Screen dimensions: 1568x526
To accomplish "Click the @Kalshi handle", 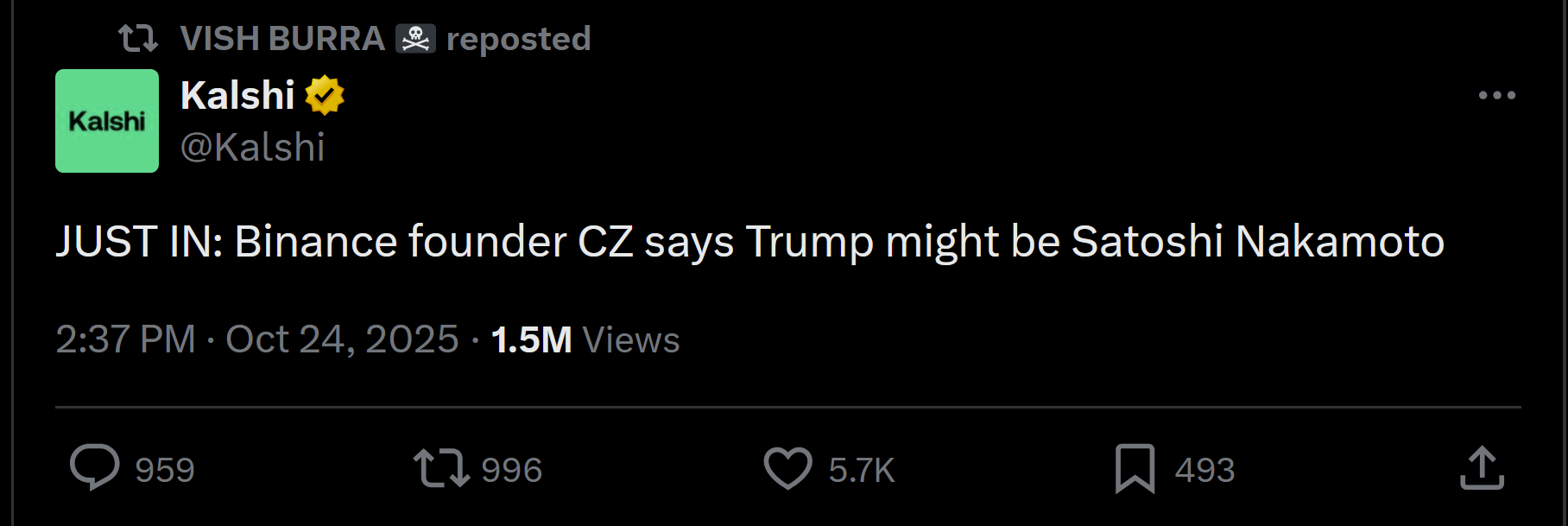I will click(252, 148).
